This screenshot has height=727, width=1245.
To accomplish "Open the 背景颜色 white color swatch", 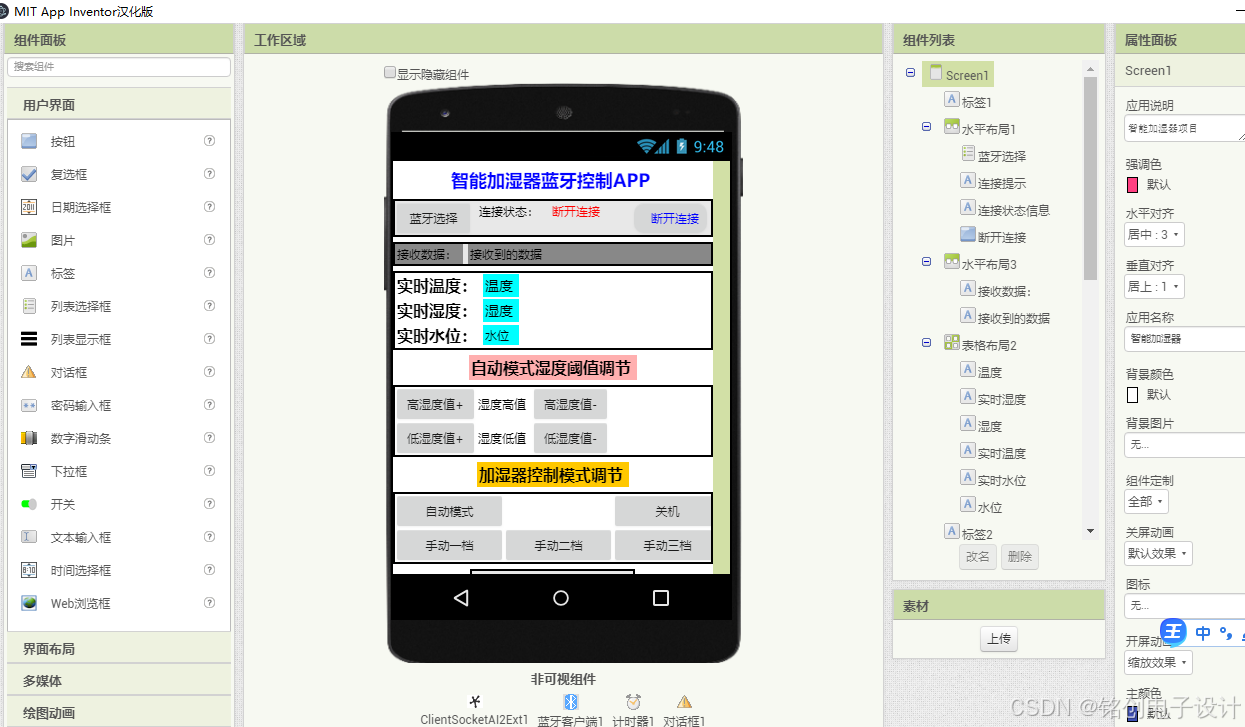I will (1132, 395).
